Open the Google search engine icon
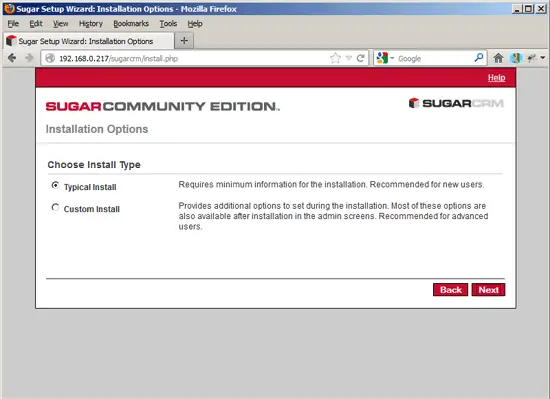Screen dimensions: 550x399 click(x=382, y=58)
